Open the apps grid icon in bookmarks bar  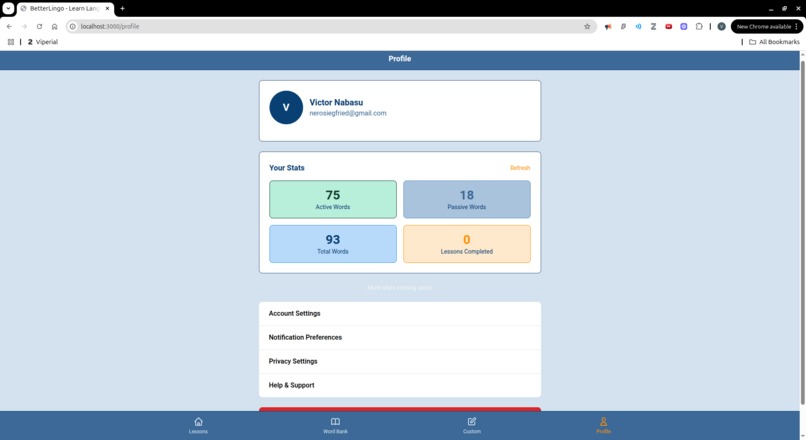pos(11,42)
